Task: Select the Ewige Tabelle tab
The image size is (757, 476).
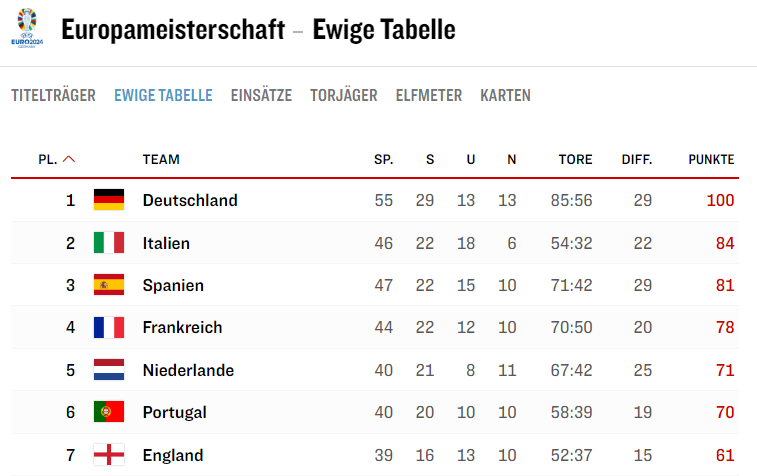Action: (163, 96)
